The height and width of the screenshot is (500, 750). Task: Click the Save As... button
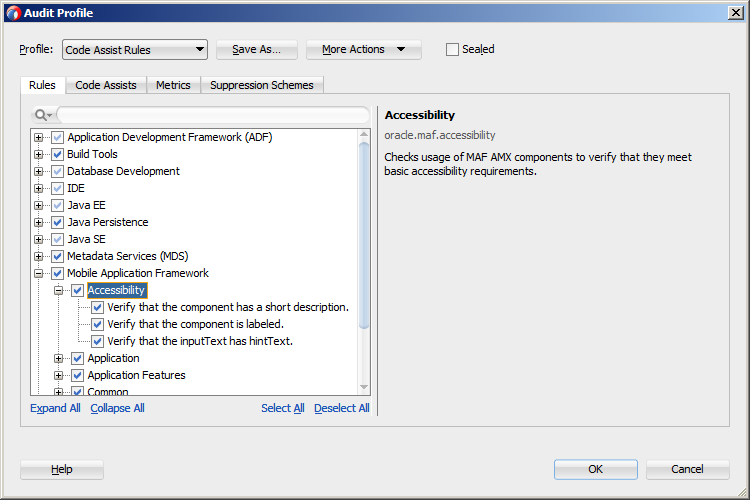256,49
